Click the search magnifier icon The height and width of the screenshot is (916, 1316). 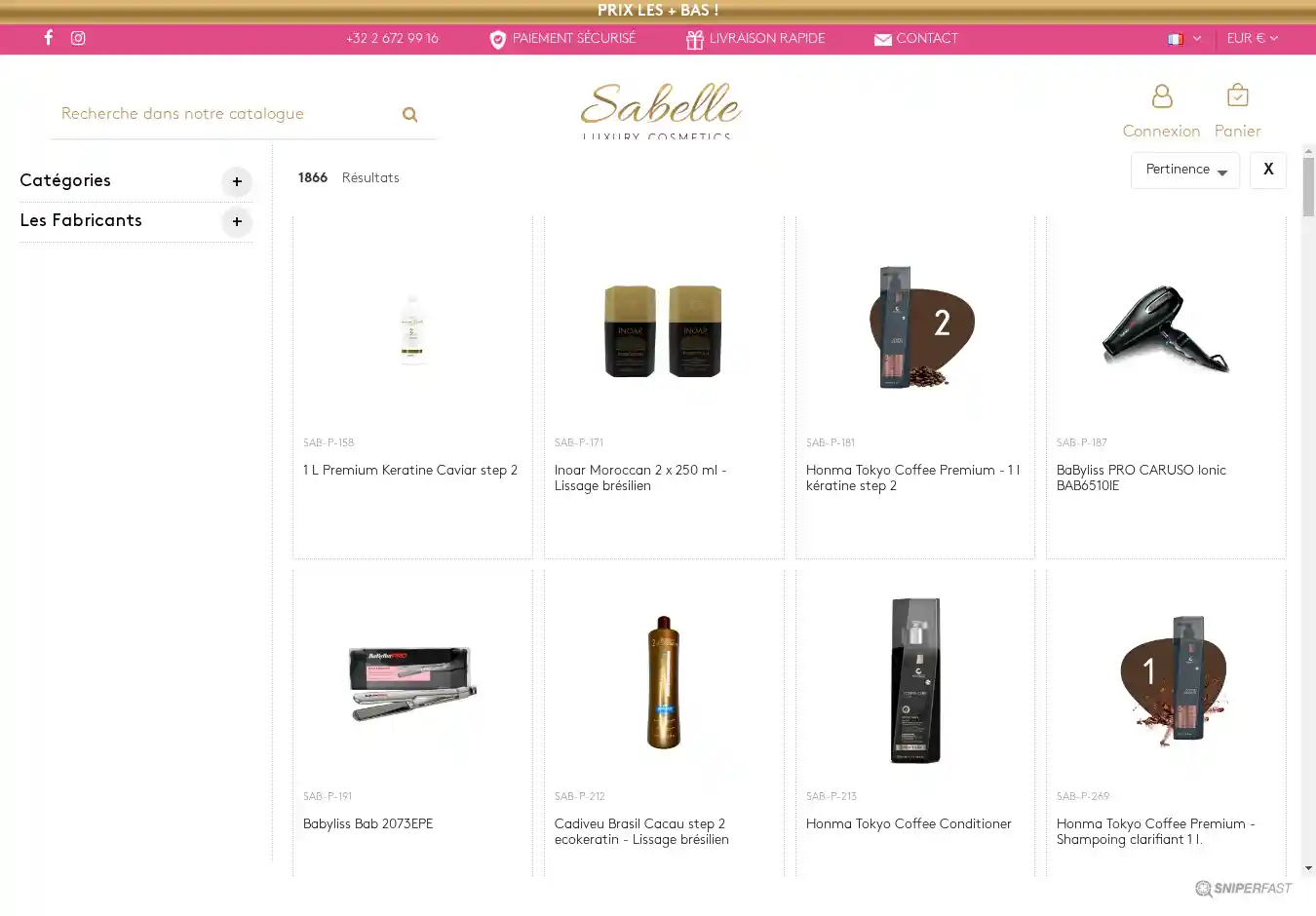409,115
